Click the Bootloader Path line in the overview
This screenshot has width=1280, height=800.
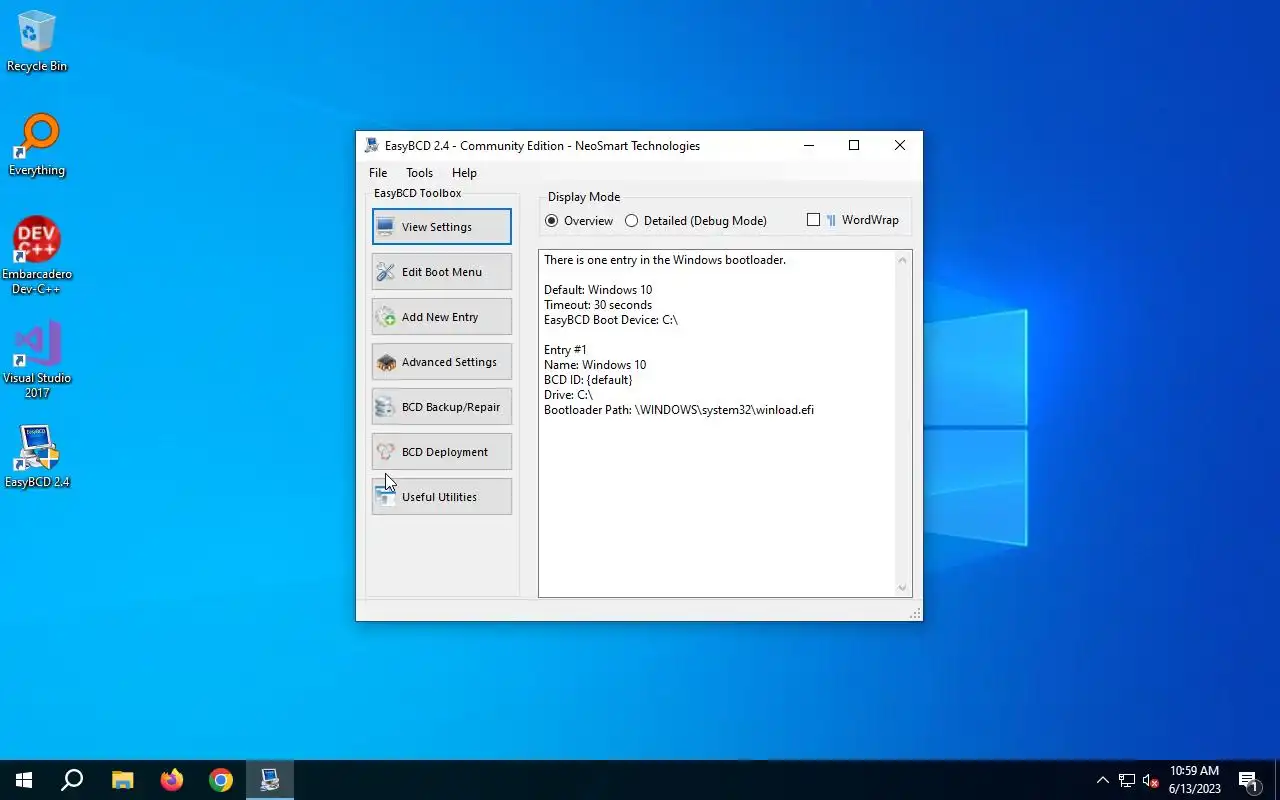pos(679,410)
